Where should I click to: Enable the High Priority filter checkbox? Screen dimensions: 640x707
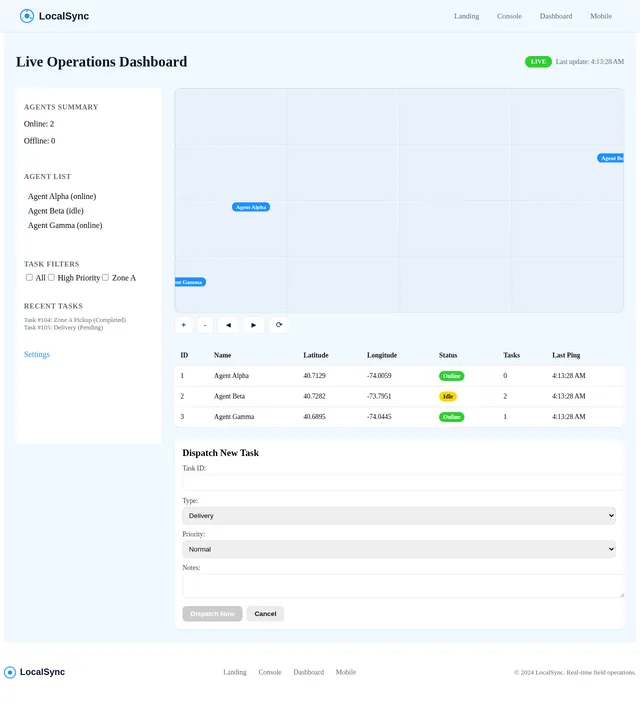pos(51,278)
